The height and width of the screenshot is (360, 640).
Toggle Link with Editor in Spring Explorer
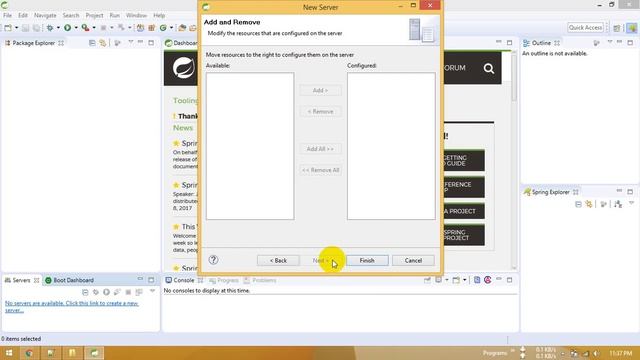click(x=589, y=204)
